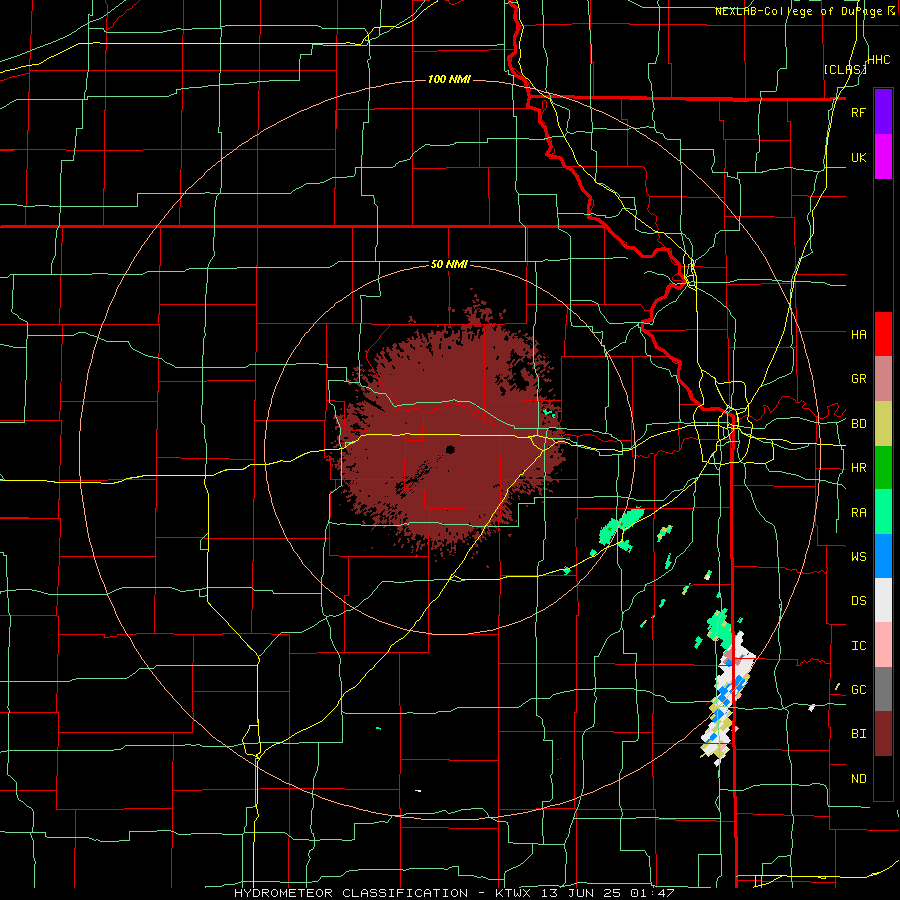The image size is (900, 900).
Task: Click the BD yellow legend swatch
Action: (883, 424)
